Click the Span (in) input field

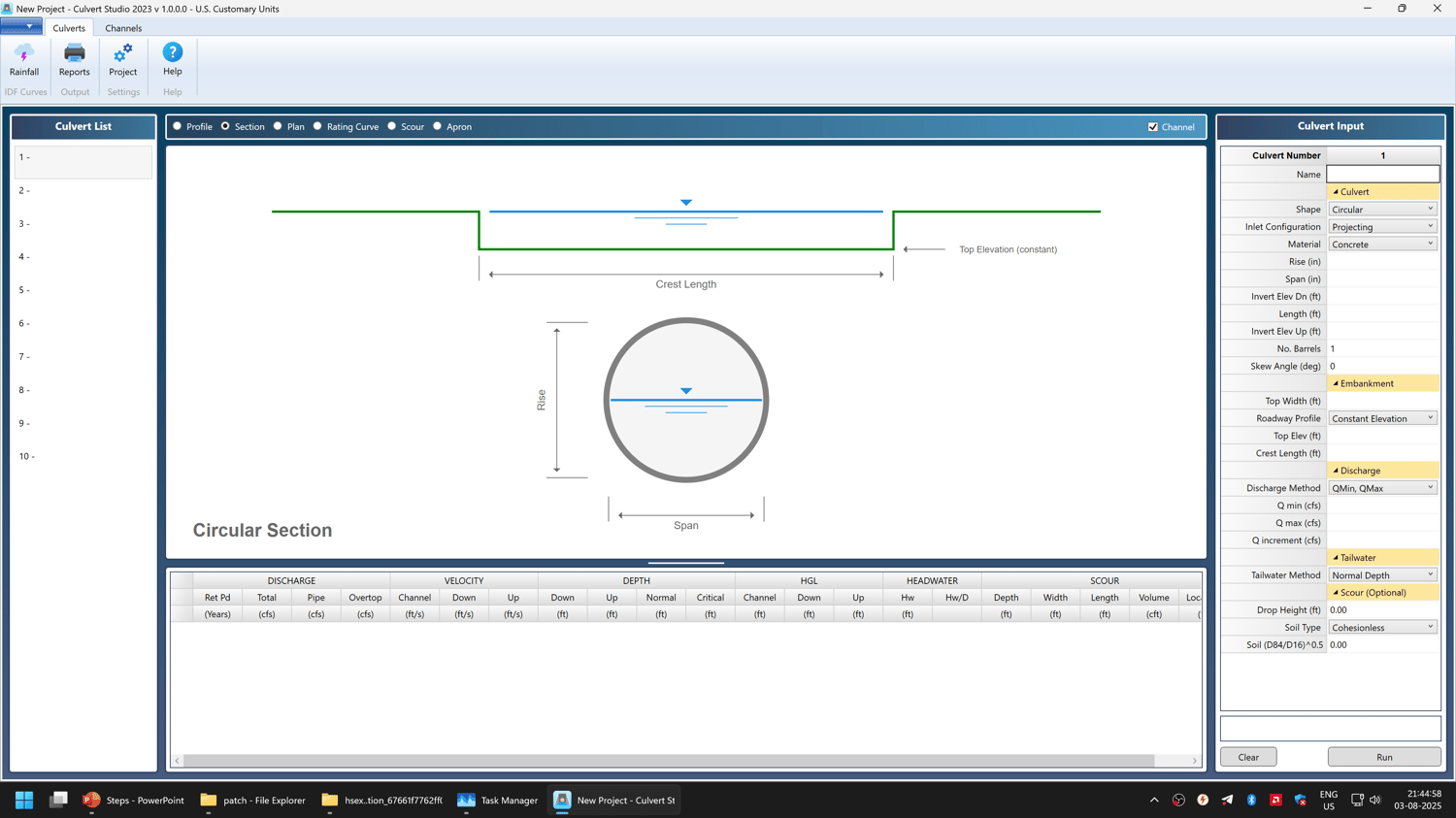tap(1383, 279)
